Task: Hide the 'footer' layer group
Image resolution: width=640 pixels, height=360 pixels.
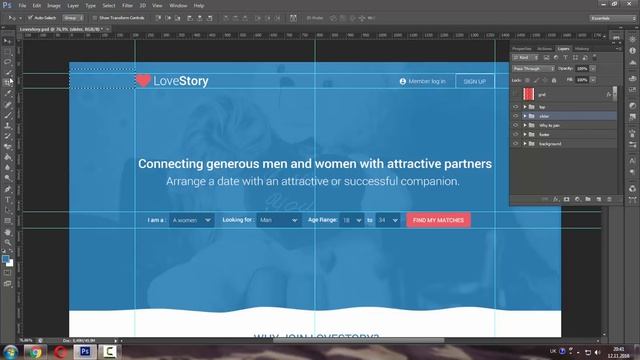Action: (x=515, y=134)
